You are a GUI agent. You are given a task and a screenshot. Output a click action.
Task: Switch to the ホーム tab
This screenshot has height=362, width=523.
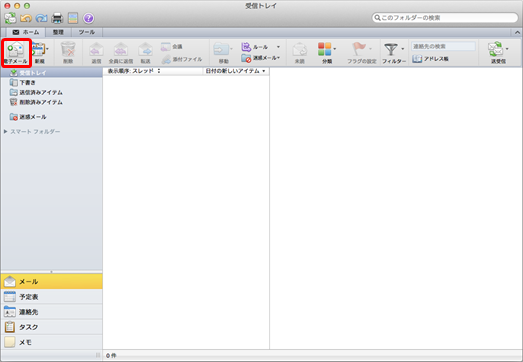point(26,32)
